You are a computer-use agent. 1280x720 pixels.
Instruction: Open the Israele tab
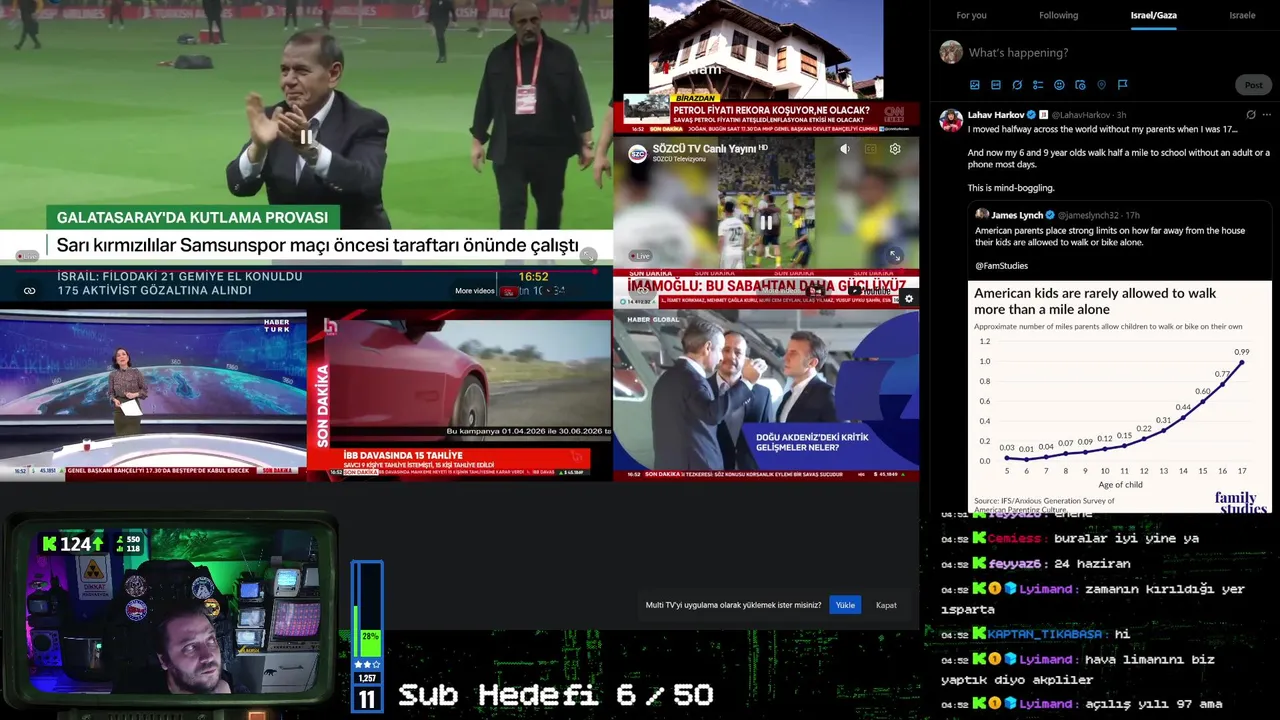[1242, 15]
